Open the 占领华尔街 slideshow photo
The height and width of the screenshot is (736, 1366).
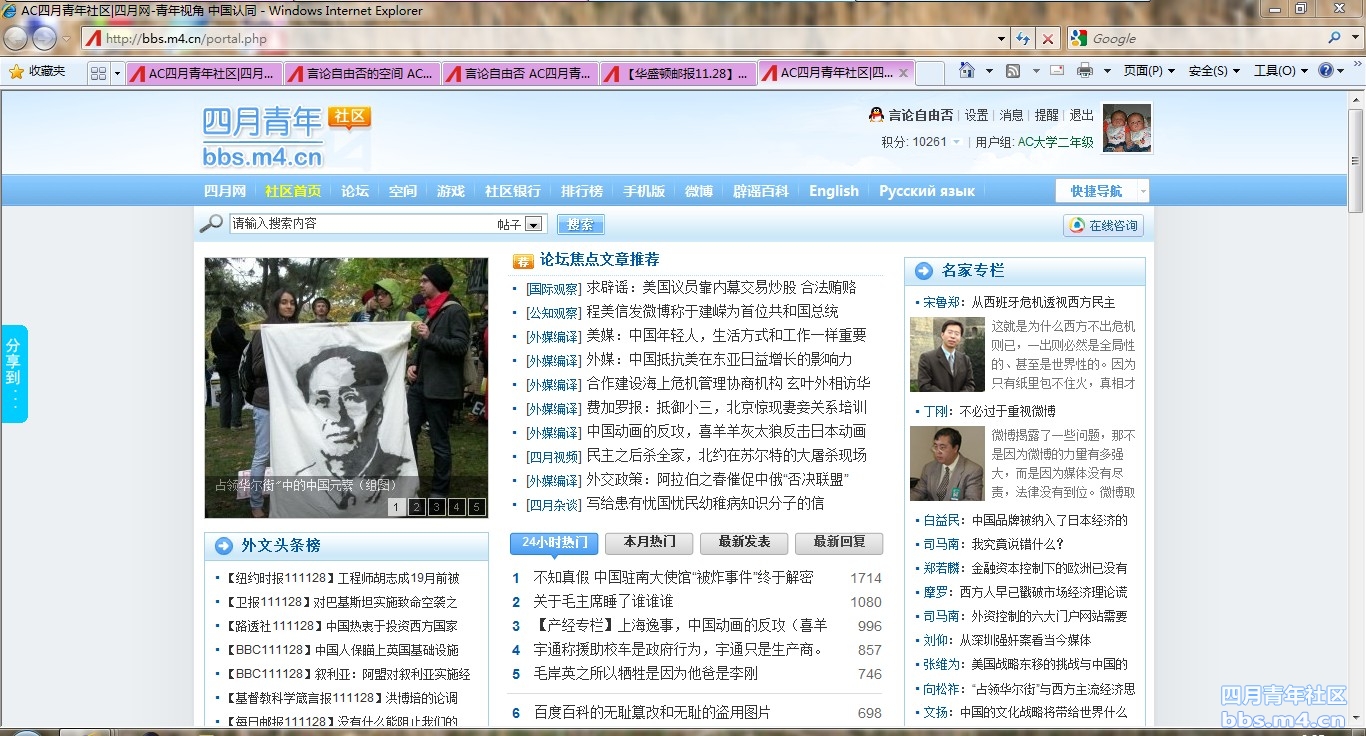(x=346, y=388)
